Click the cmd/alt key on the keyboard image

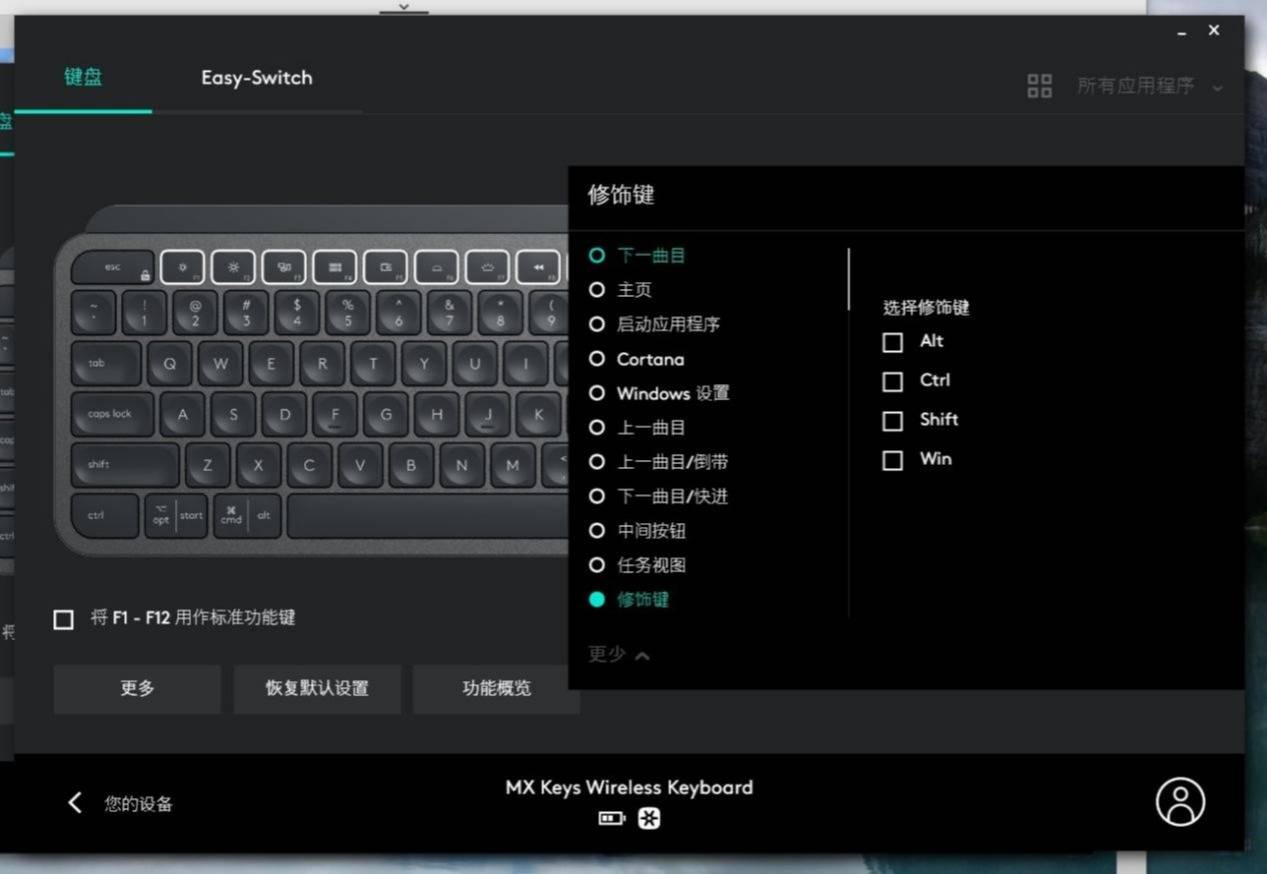click(246, 516)
